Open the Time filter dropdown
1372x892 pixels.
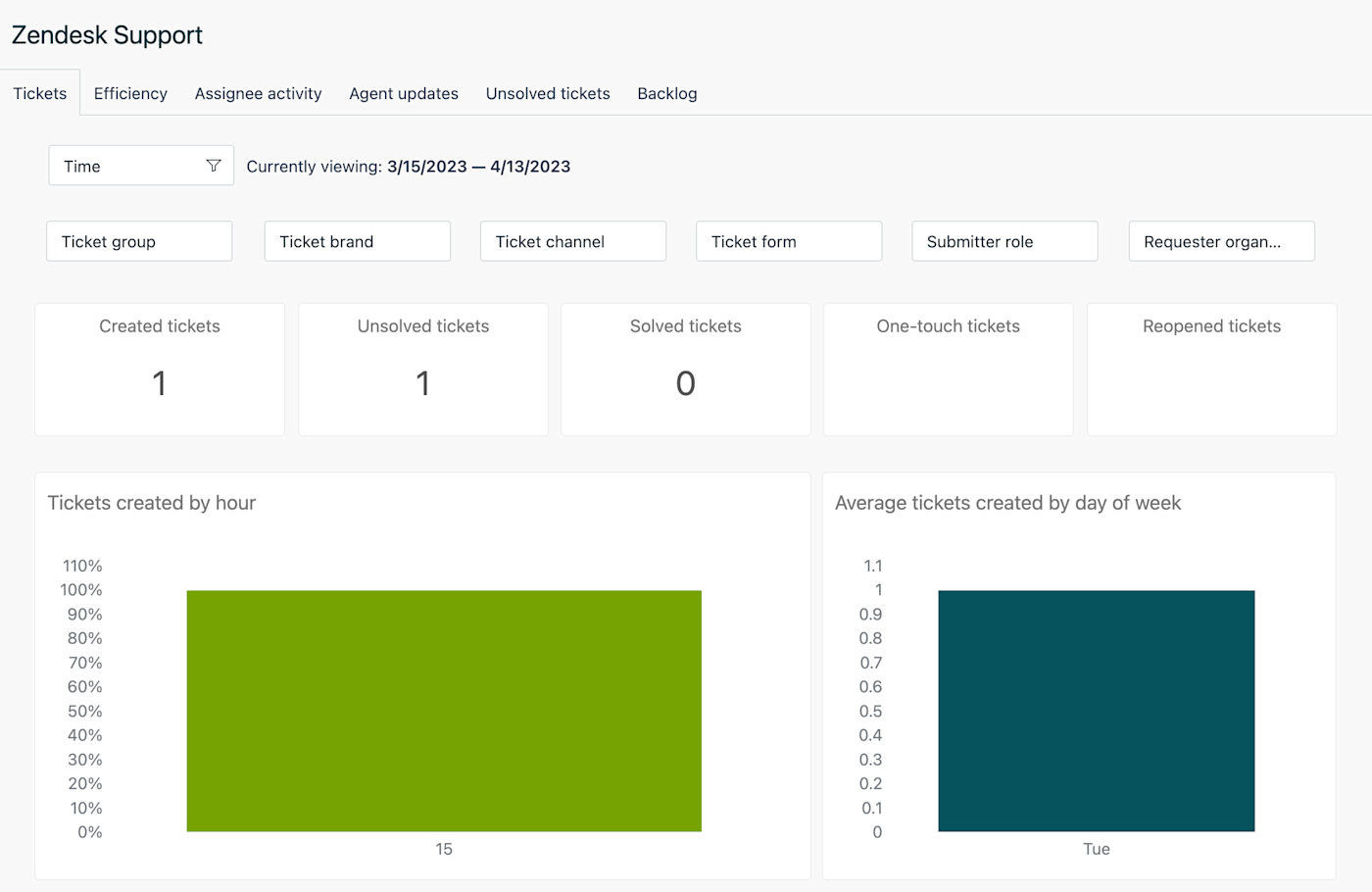click(141, 166)
